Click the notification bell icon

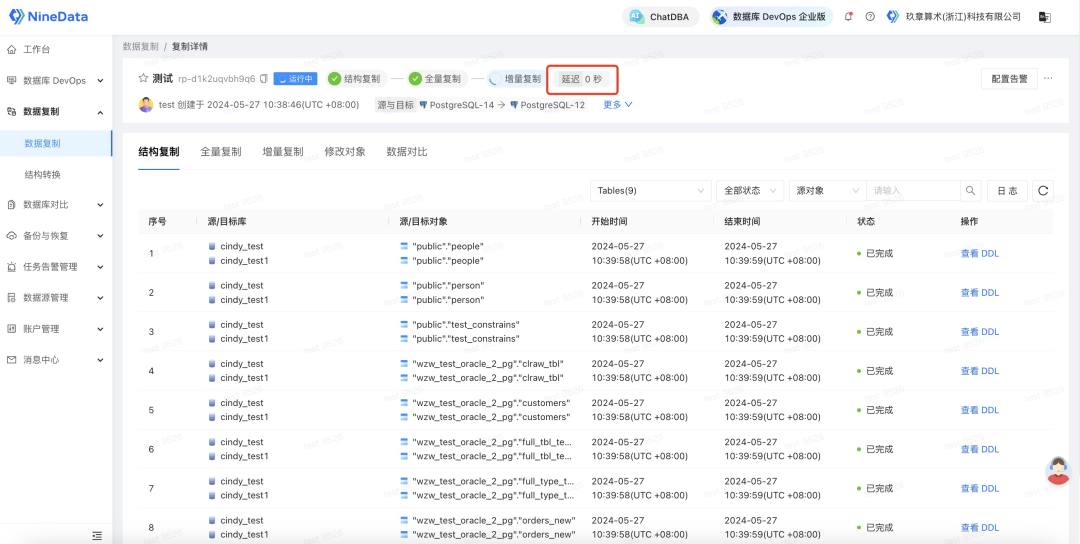(849, 17)
